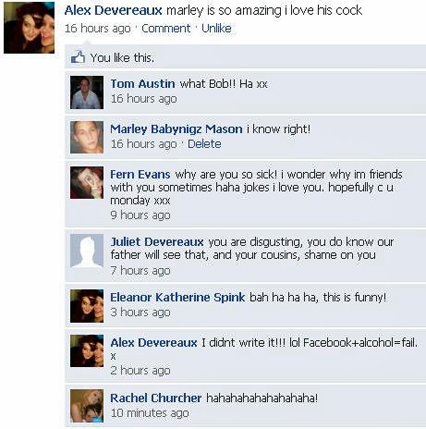Open Tom Austin's profile thumbnail

tap(87, 92)
